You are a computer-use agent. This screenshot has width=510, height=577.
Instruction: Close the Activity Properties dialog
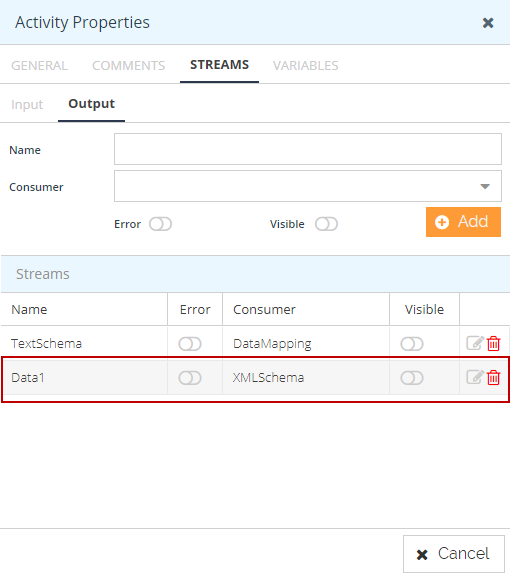pos(488,23)
